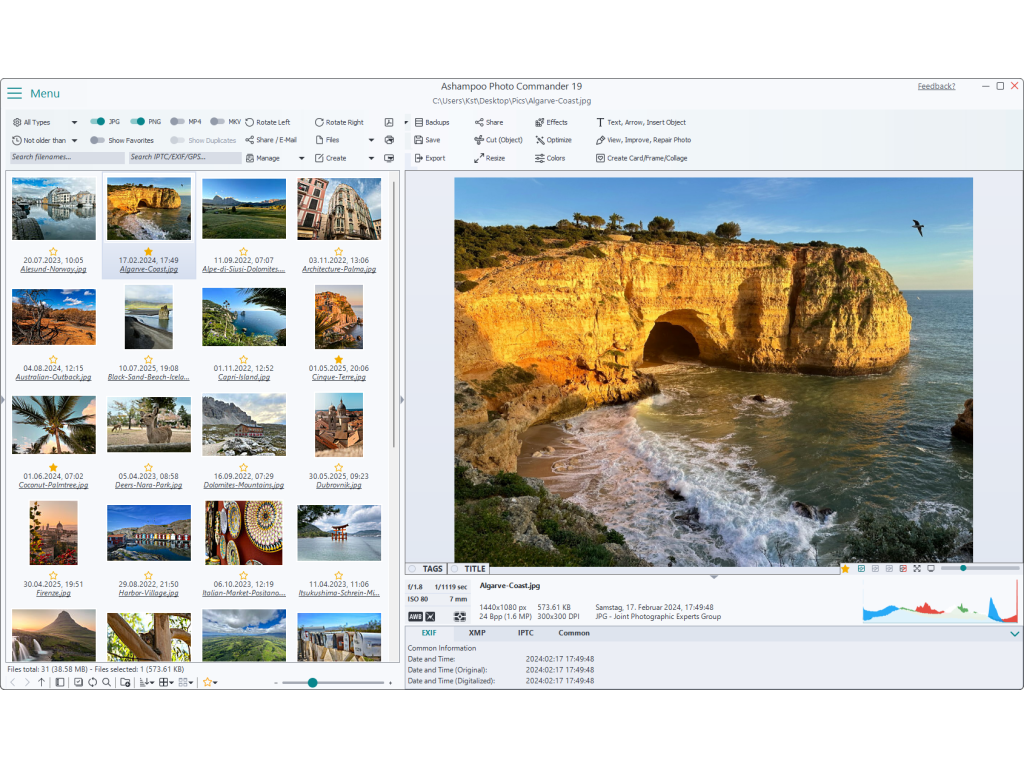
Task: Click the Rotate Left tool
Action: 268,122
